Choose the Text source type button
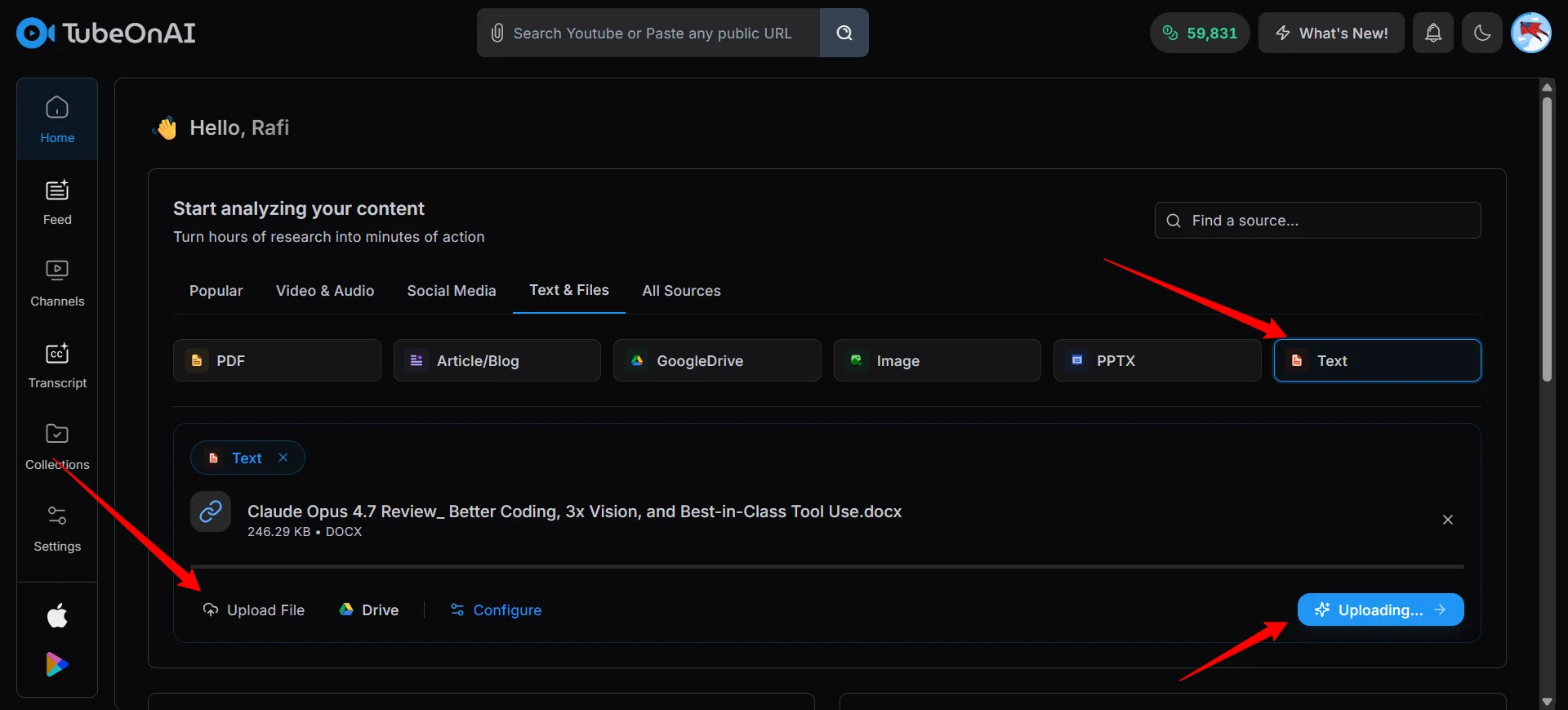 point(1377,360)
